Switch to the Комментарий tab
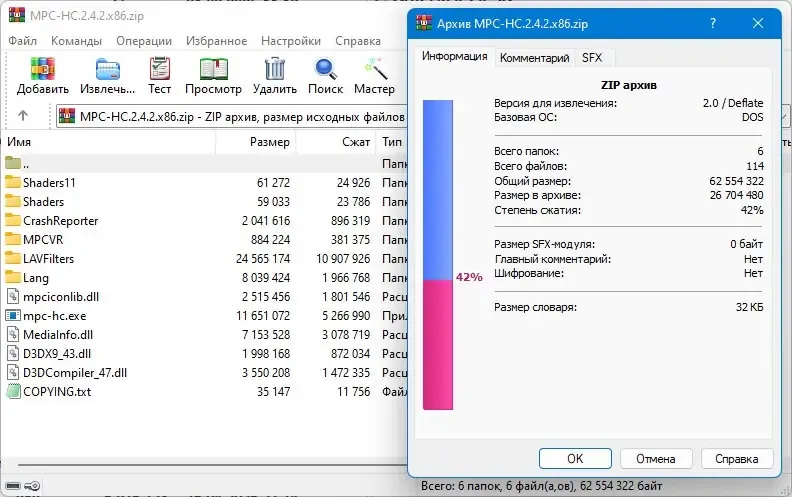 pyautogui.click(x=534, y=58)
